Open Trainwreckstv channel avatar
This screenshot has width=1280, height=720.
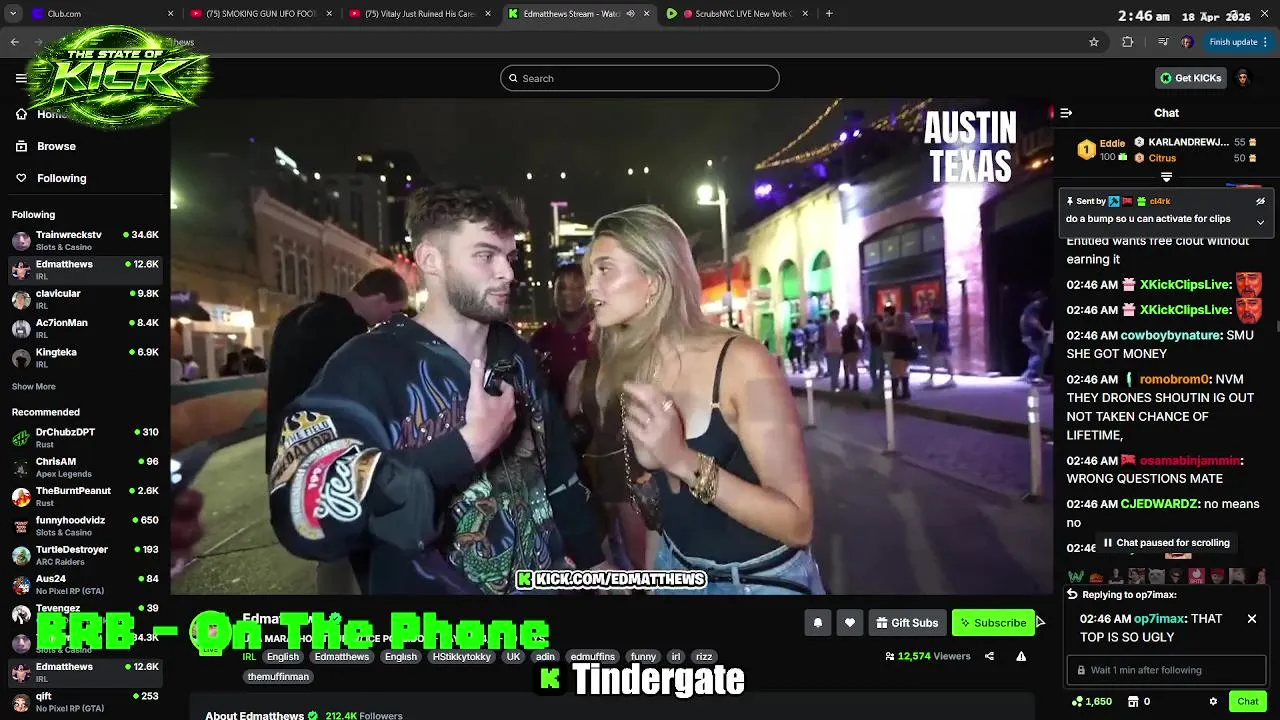[21, 240]
